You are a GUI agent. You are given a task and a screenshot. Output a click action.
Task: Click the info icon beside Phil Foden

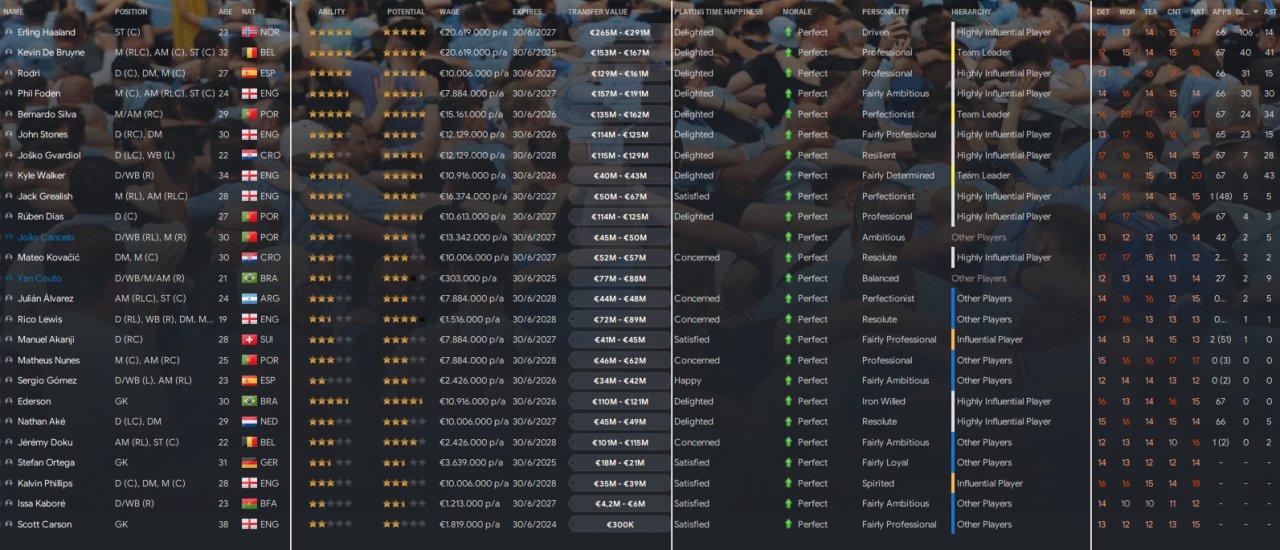9,93
